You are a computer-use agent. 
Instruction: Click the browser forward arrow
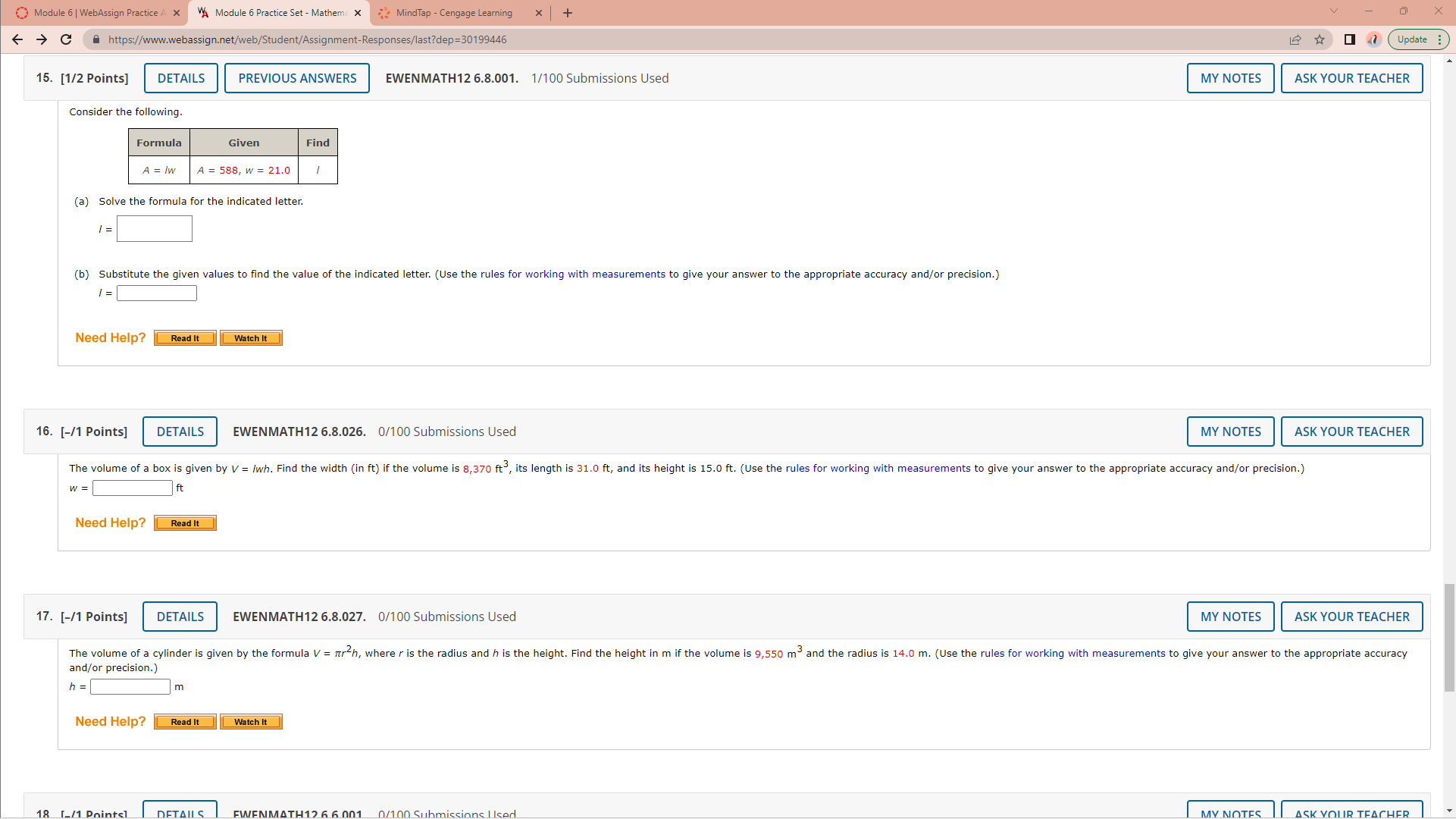42,39
